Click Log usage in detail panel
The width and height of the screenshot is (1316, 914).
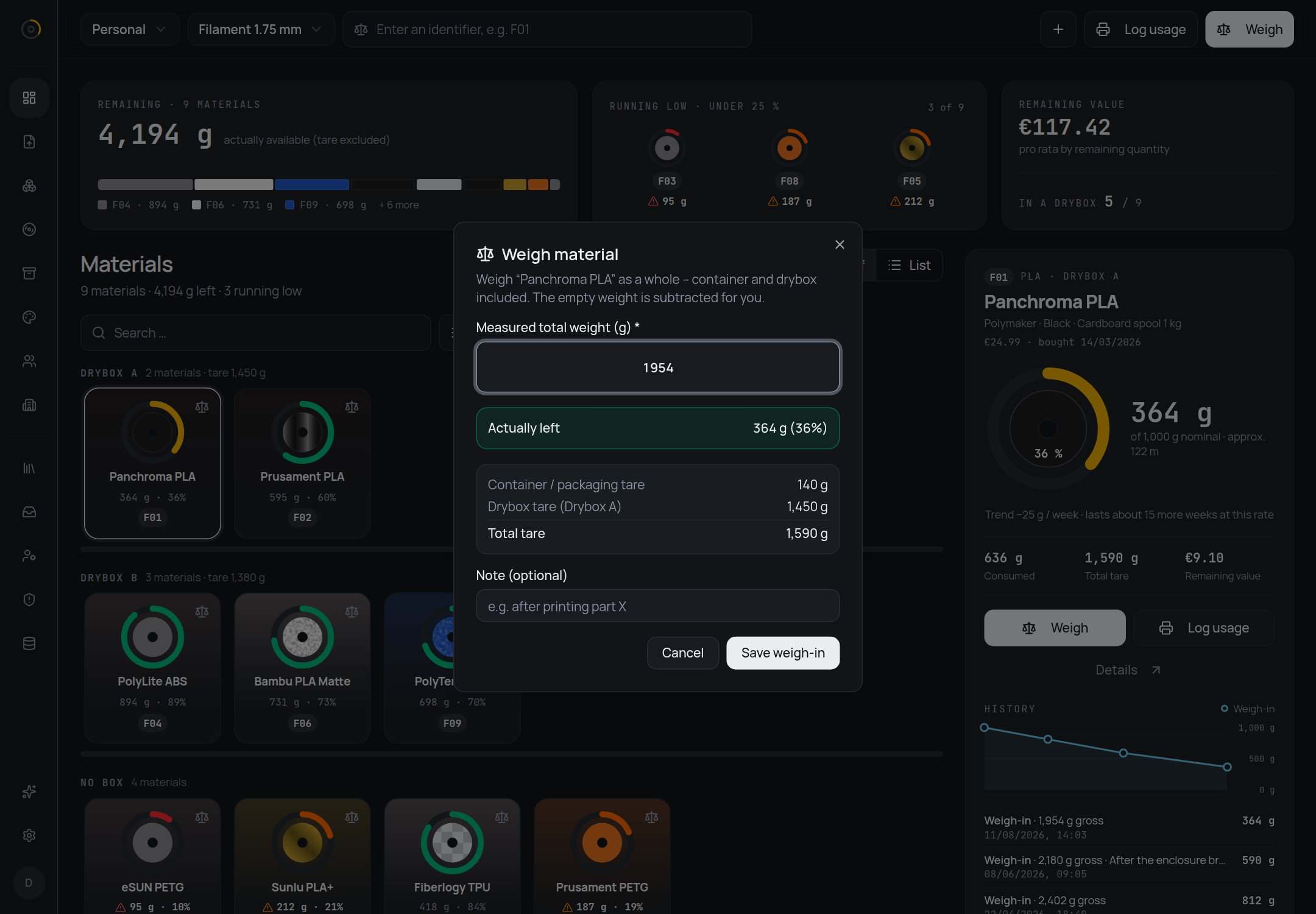[1204, 628]
